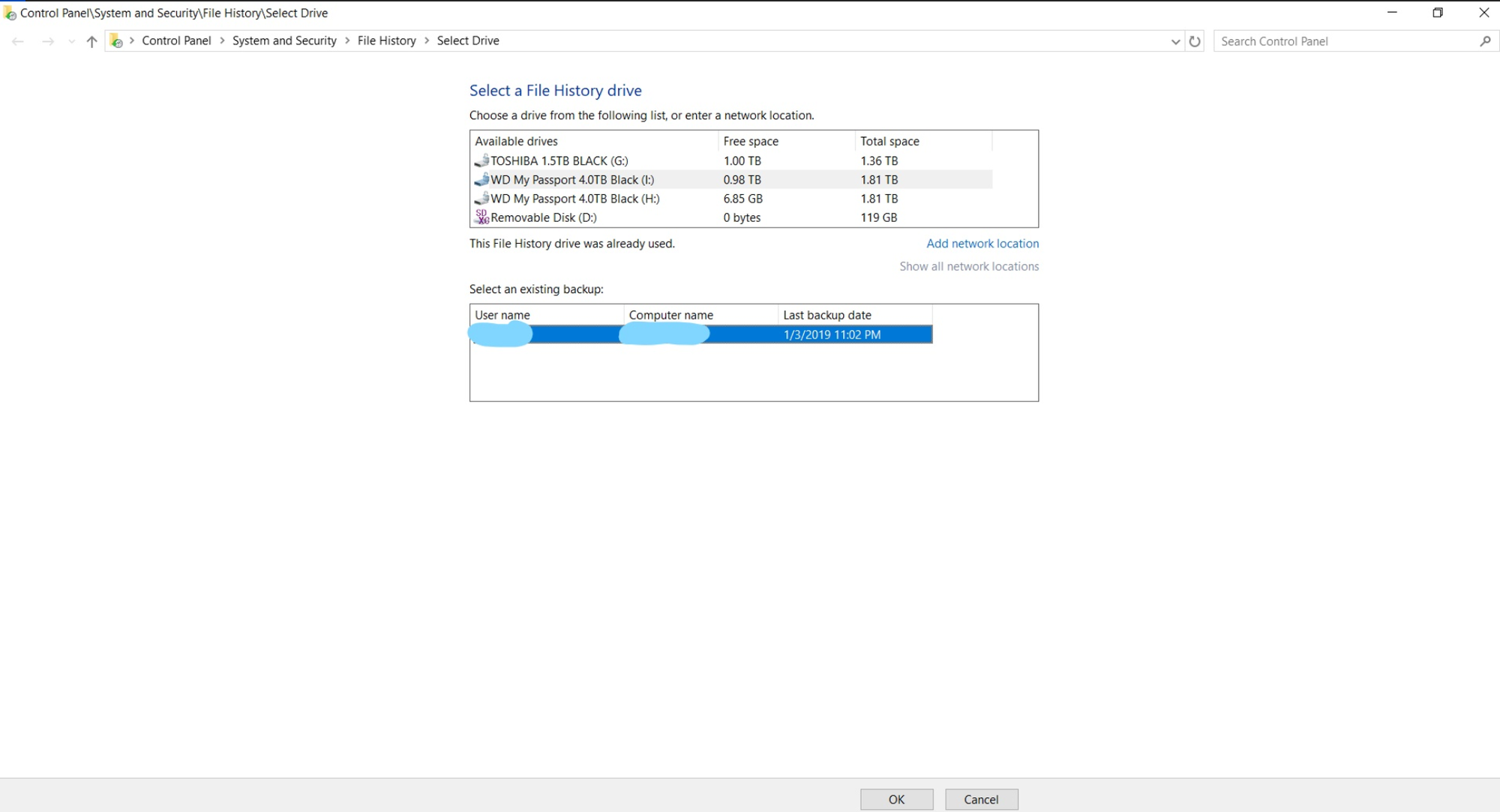Click the up one level arrow
Screen dimensions: 1500x812
pyautogui.click(x=91, y=41)
